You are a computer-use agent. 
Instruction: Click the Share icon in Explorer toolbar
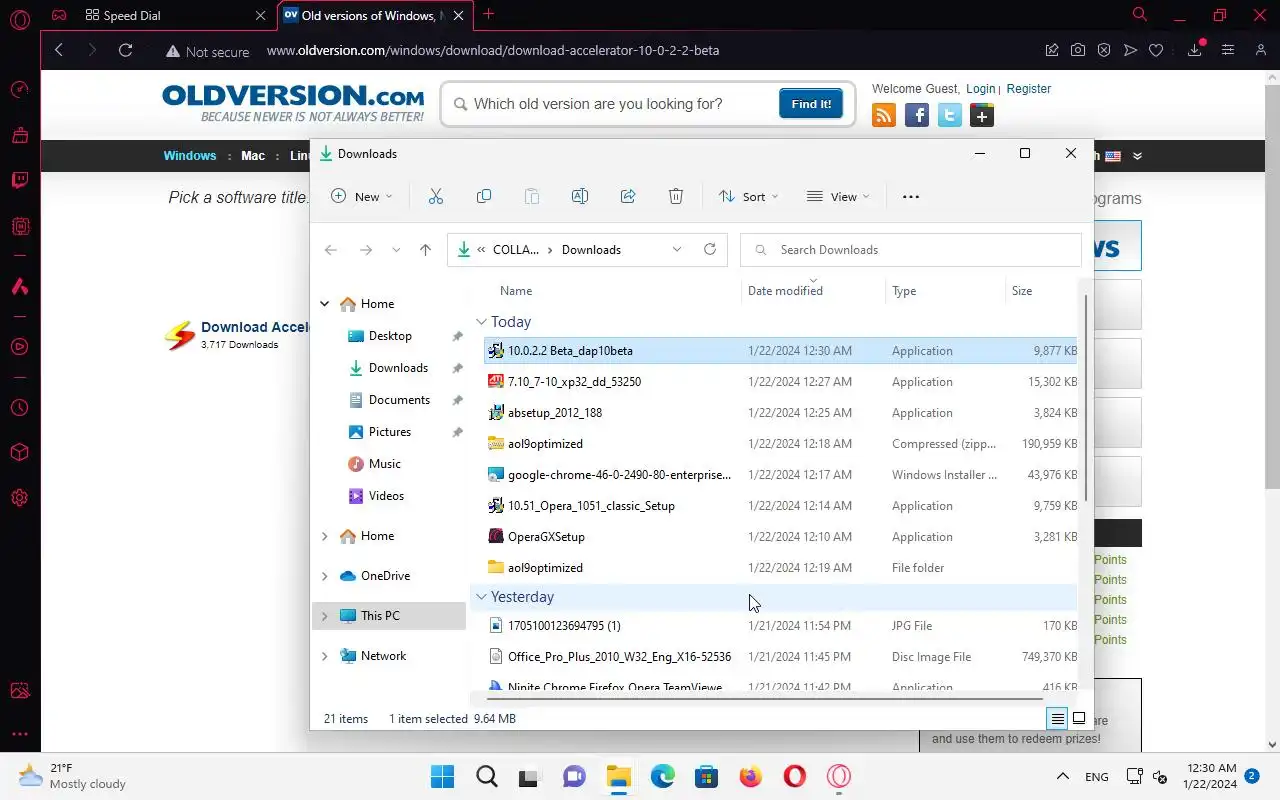628,197
